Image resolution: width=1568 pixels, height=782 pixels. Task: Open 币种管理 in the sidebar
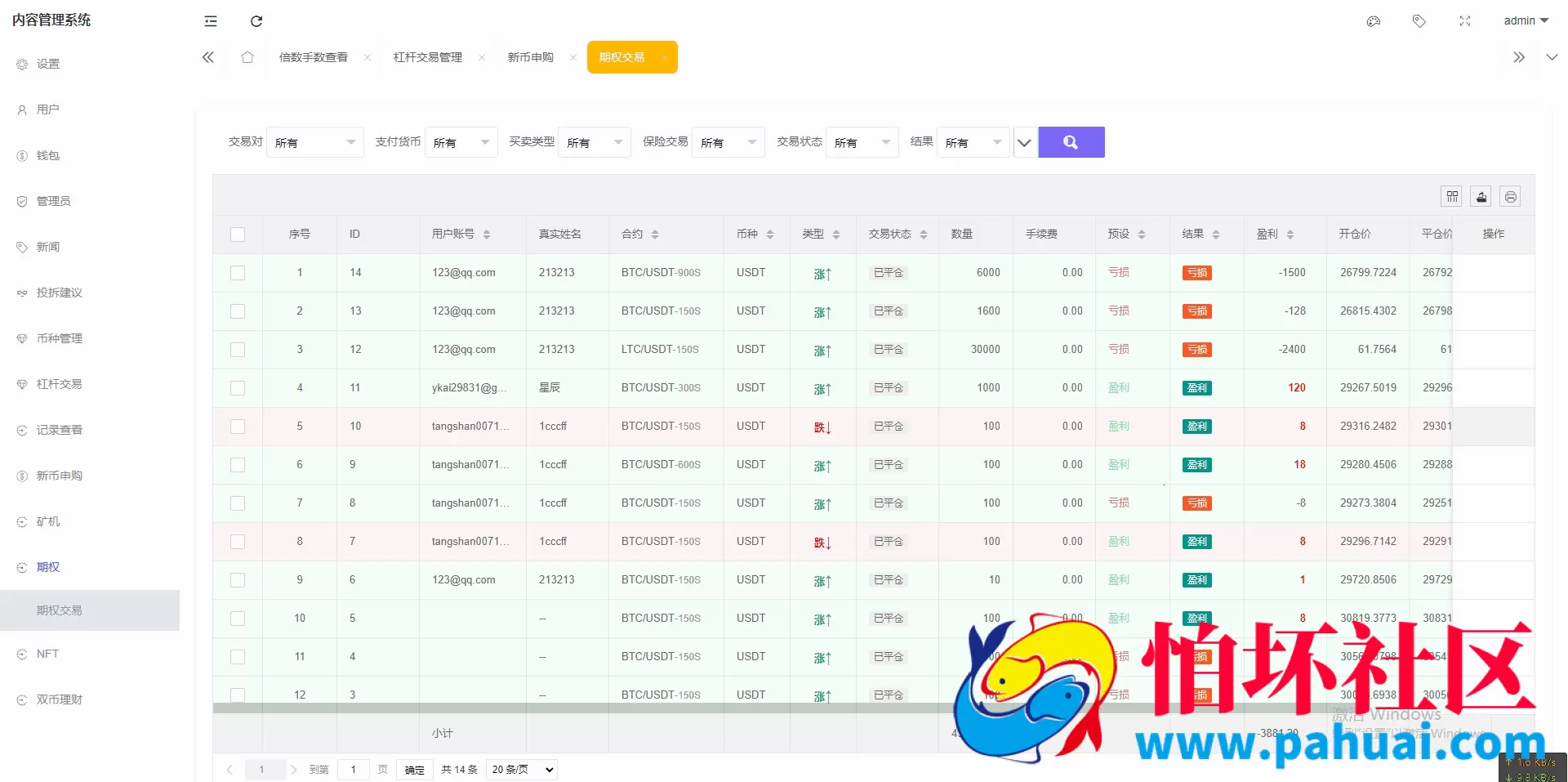[x=90, y=338]
